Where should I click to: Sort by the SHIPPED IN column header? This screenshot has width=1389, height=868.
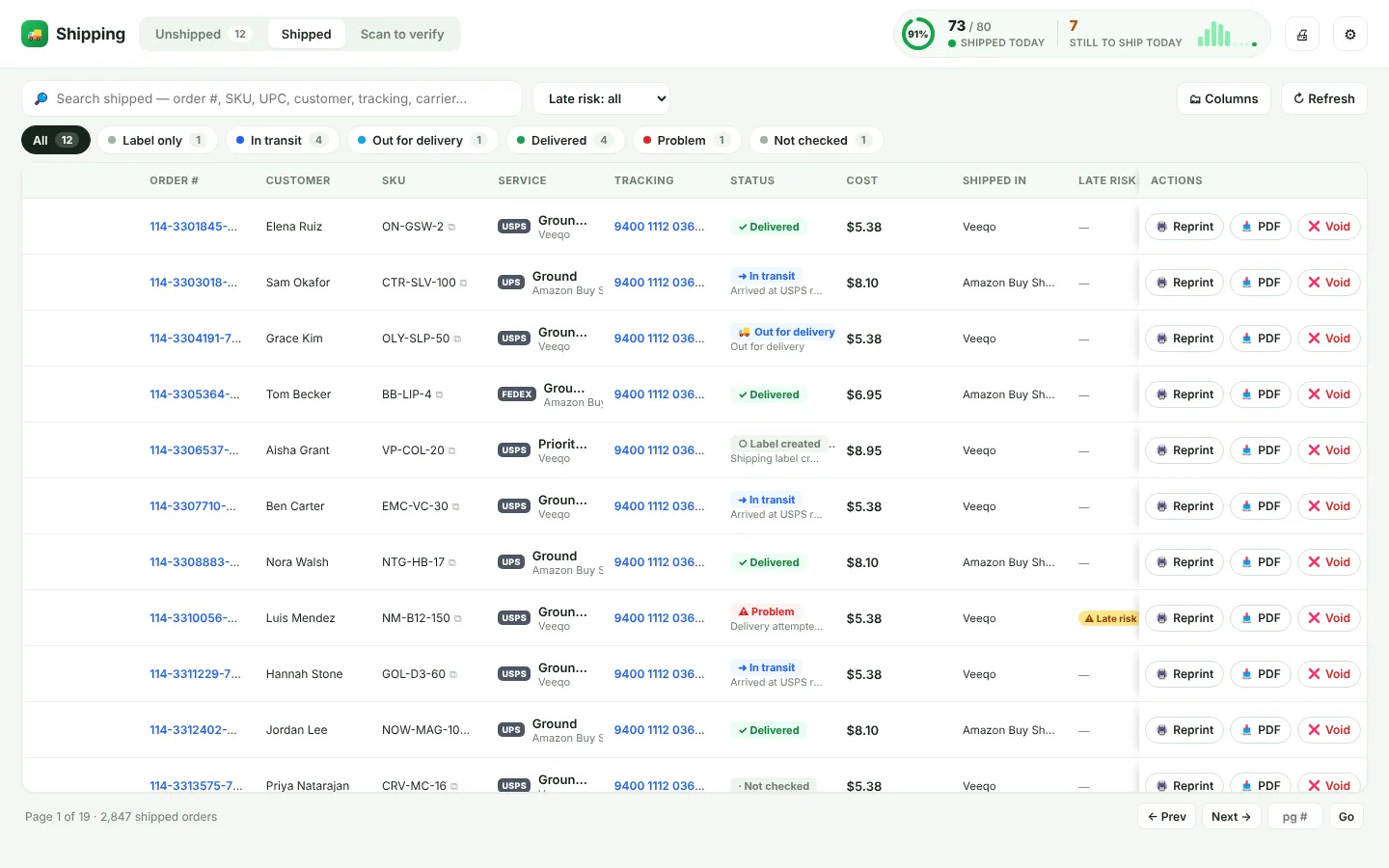coord(994,180)
